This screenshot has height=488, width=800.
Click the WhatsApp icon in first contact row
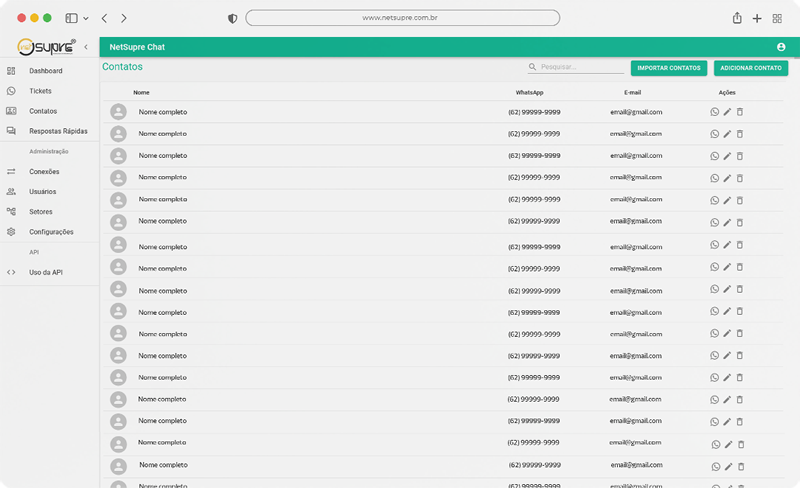pyautogui.click(x=714, y=112)
